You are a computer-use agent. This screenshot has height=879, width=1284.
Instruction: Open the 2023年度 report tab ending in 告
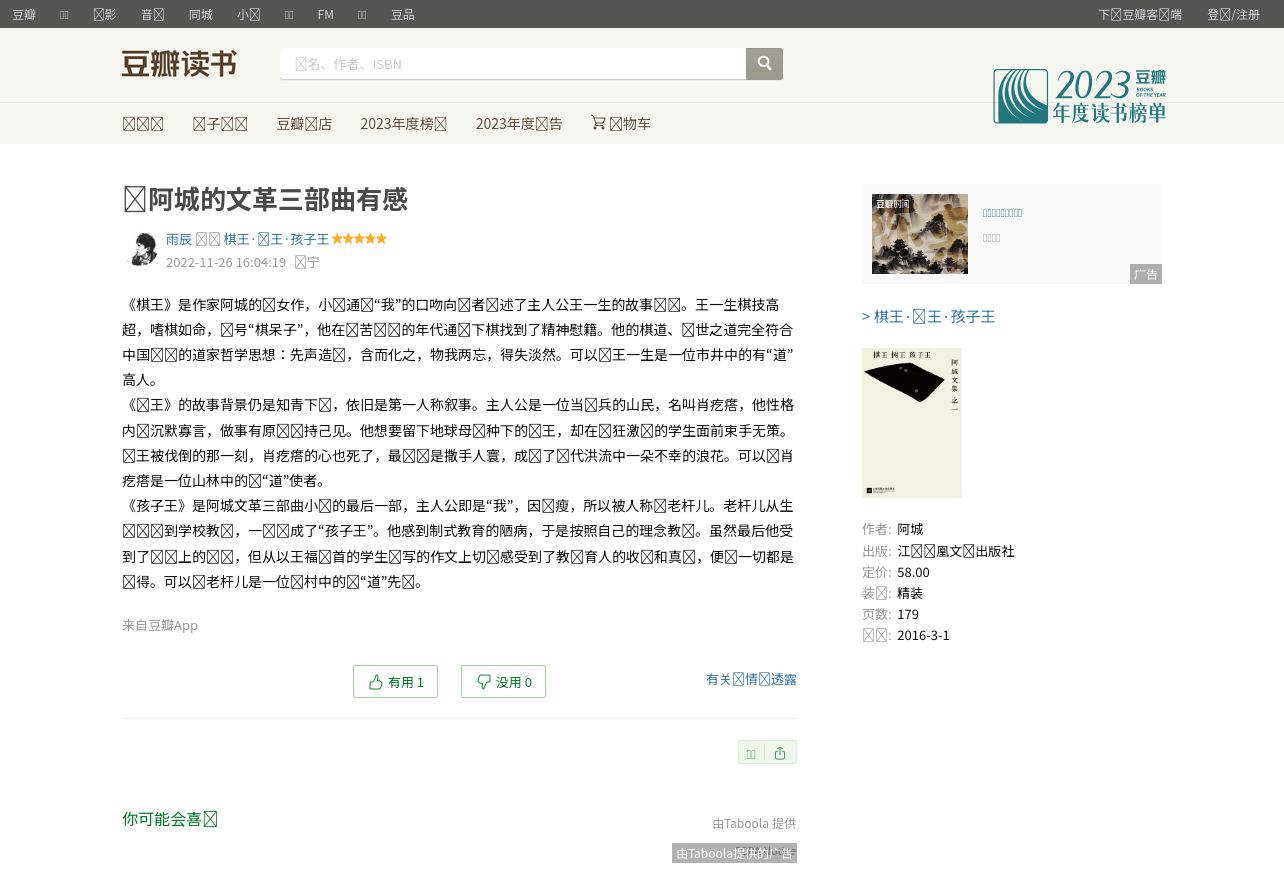519,123
